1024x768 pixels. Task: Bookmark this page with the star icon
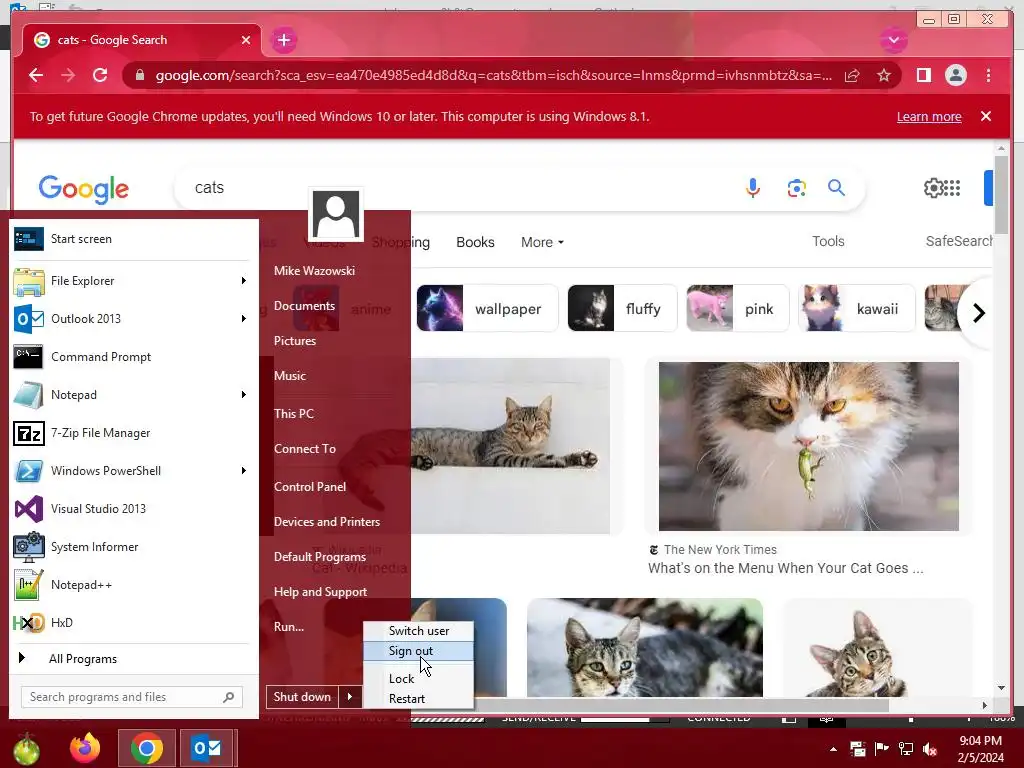point(884,76)
